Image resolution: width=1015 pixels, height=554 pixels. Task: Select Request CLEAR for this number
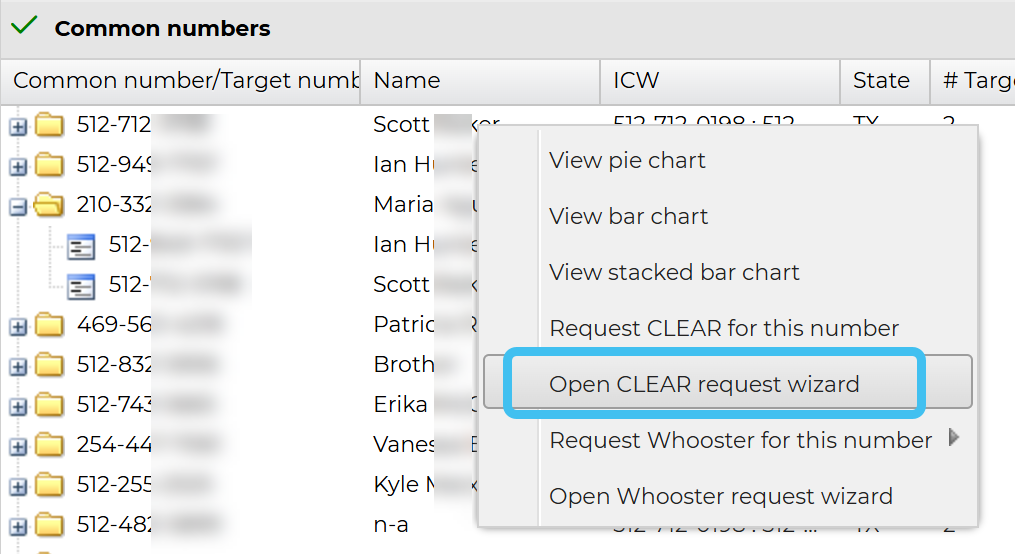[724, 328]
